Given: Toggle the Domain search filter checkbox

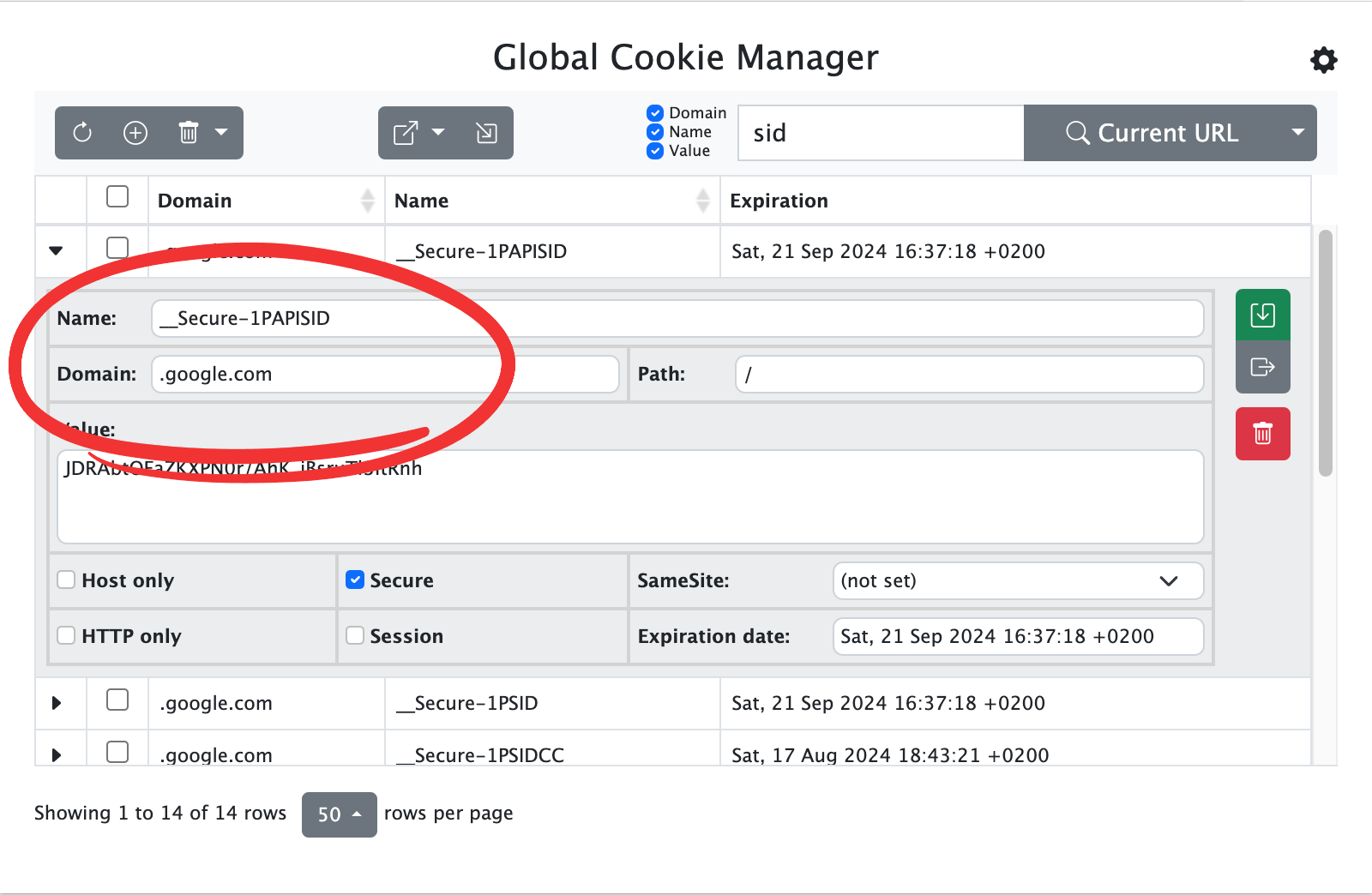Looking at the screenshot, I should tap(655, 113).
